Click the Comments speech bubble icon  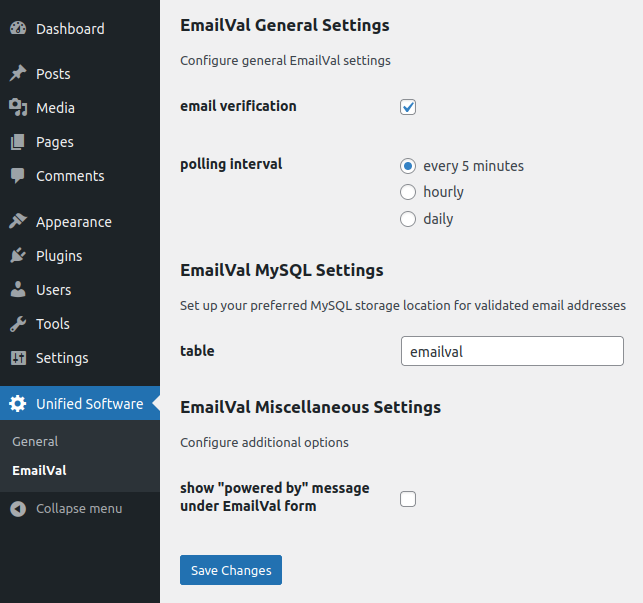coord(18,176)
